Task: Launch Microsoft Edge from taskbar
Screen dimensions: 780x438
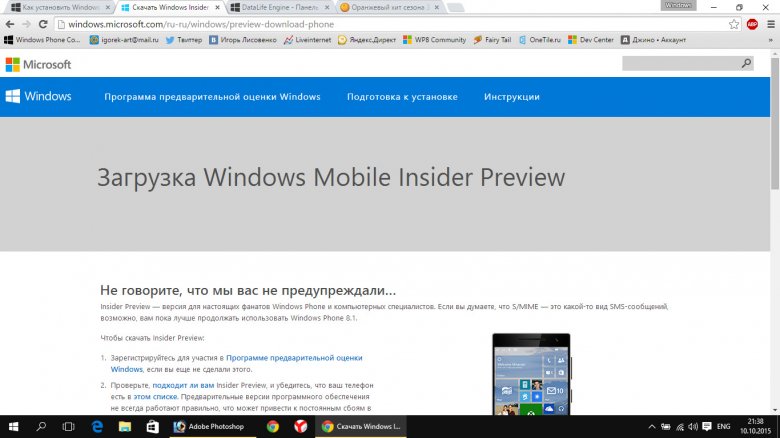Action: click(x=97, y=427)
